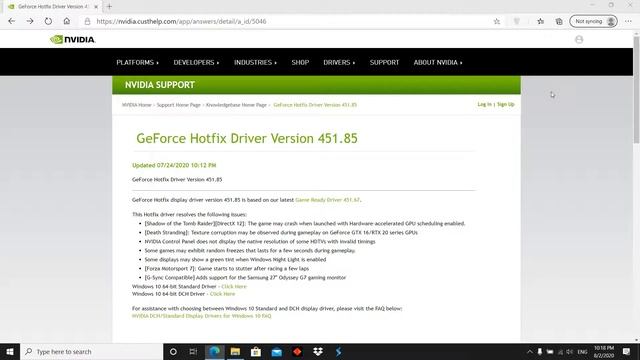Reload the current page

(x=48, y=21)
